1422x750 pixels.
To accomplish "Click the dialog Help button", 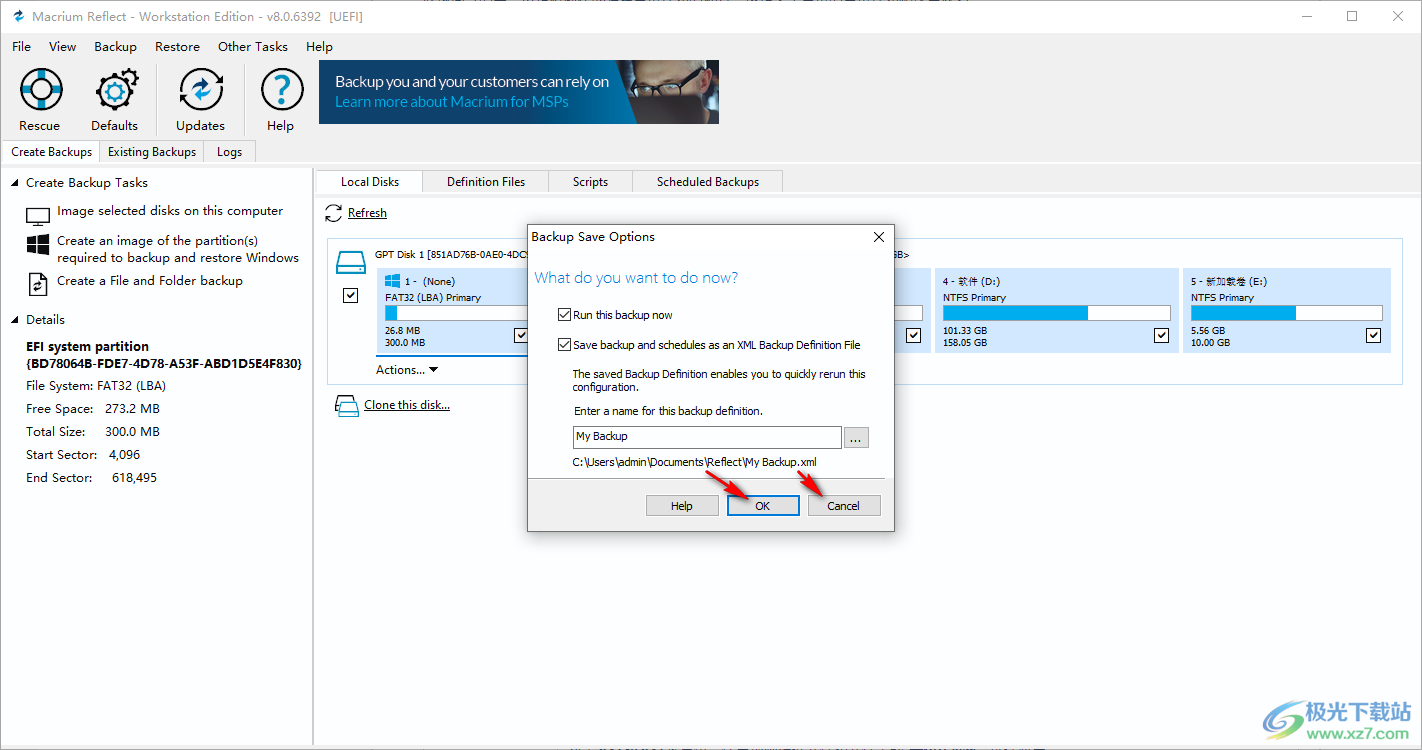I will tap(682, 506).
